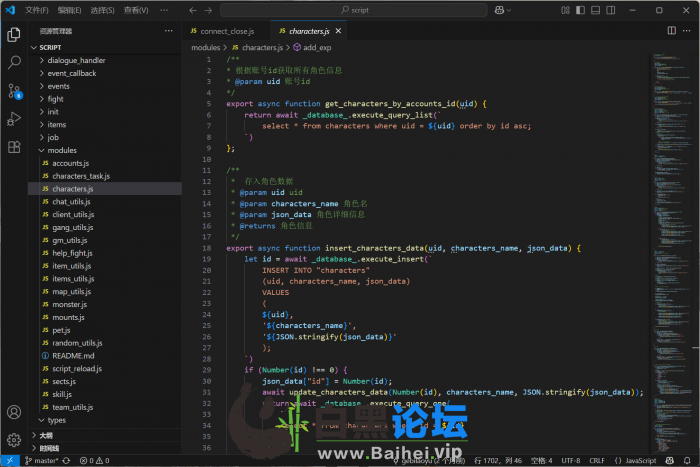700x467 pixels.
Task: Open the Extensions view
Action: 14,147
